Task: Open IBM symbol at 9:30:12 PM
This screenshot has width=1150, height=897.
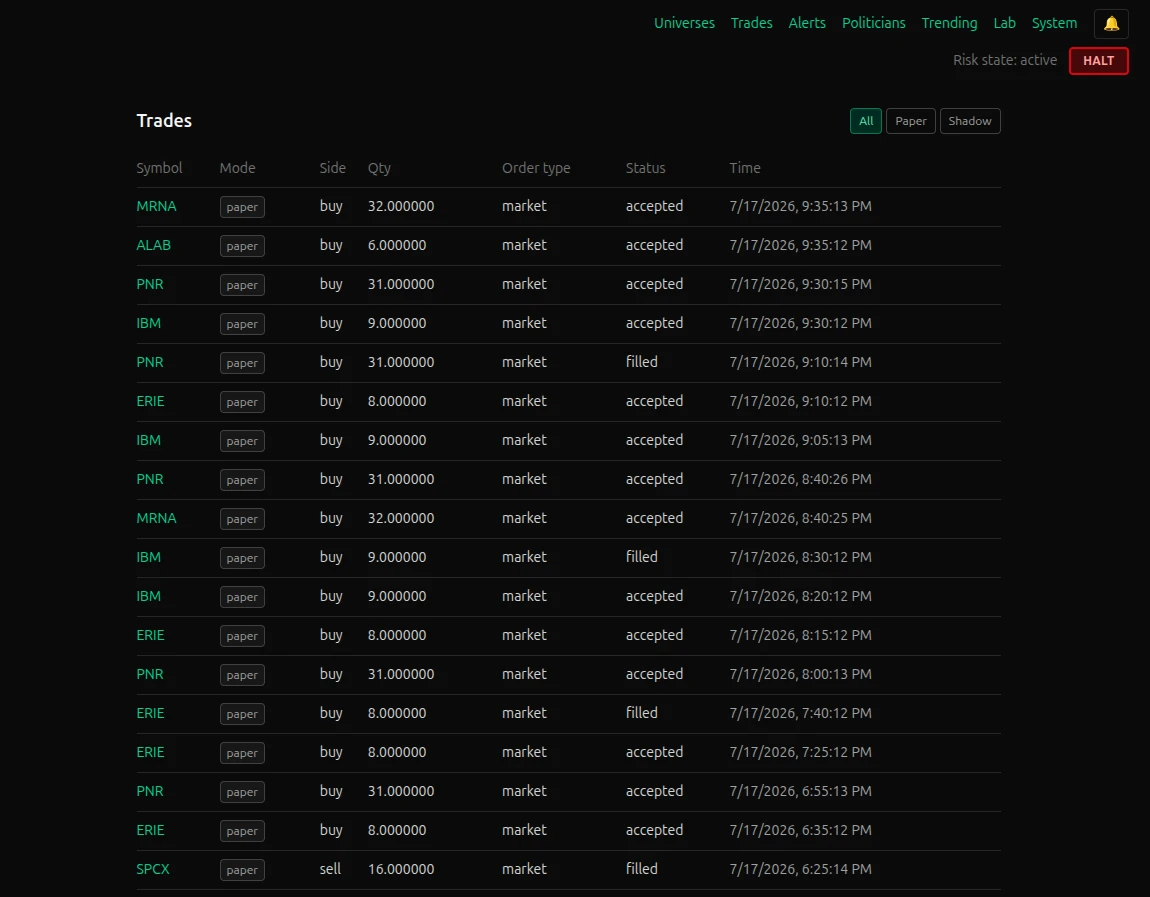Action: [x=148, y=323]
